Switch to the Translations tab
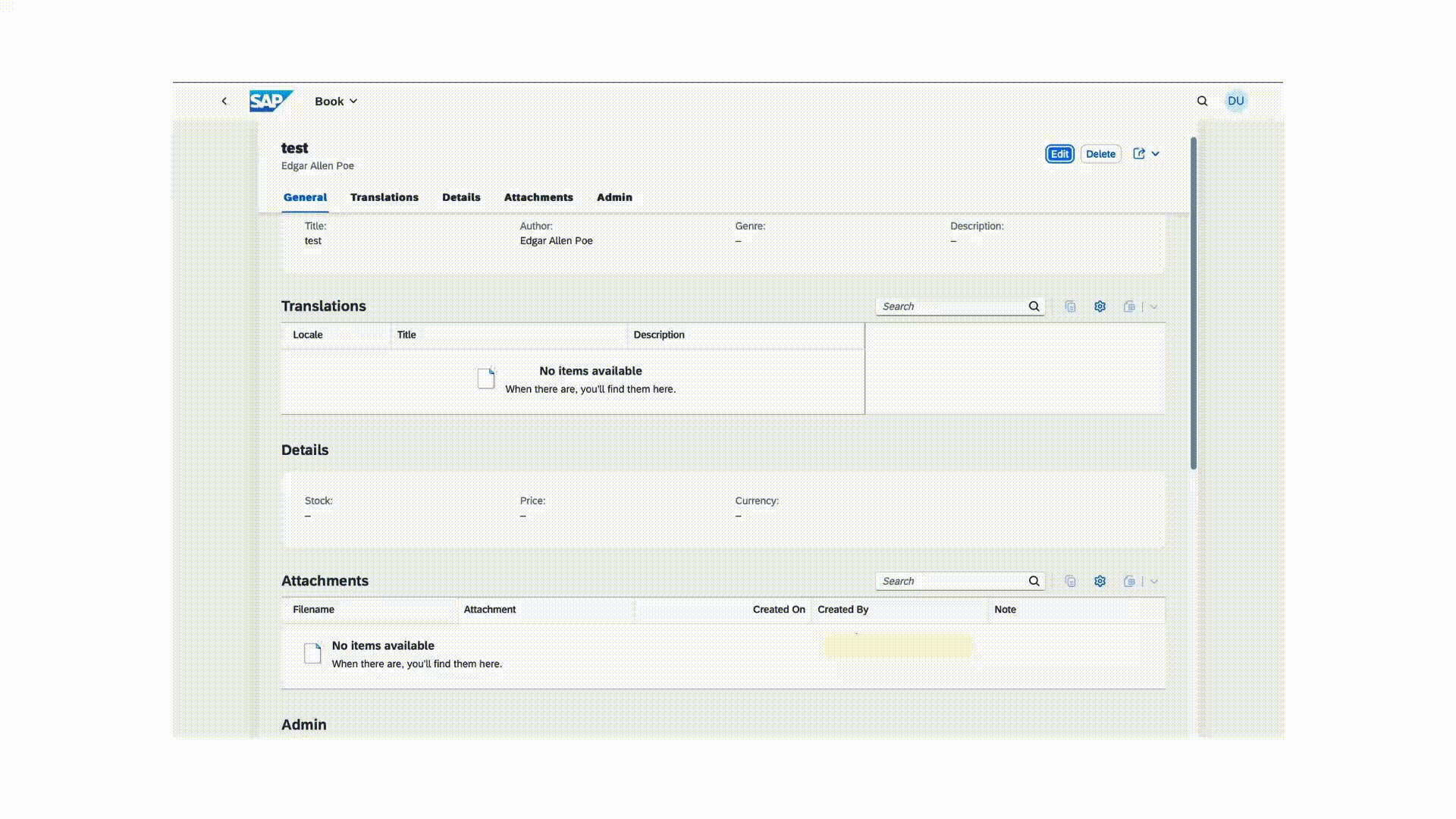Screen dimensions: 1456x819 (x=384, y=197)
